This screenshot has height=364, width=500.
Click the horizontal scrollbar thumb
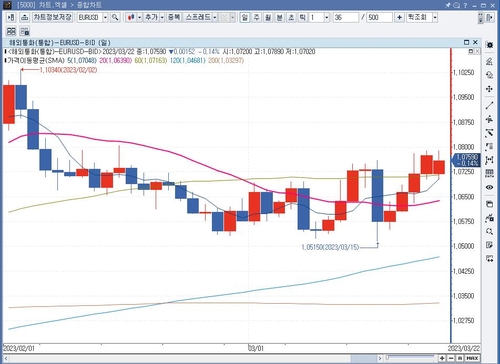363,358
